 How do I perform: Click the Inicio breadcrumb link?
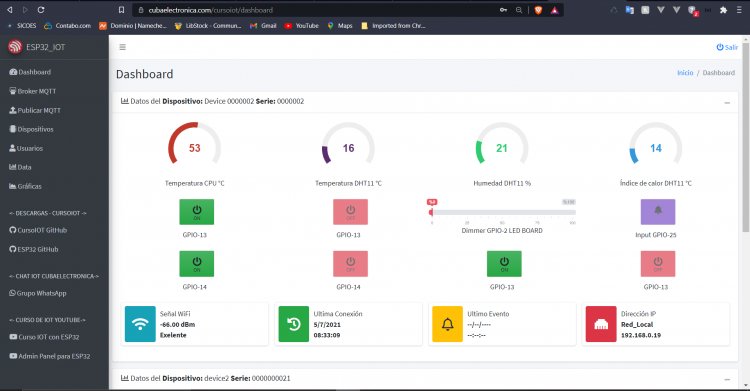tap(685, 73)
